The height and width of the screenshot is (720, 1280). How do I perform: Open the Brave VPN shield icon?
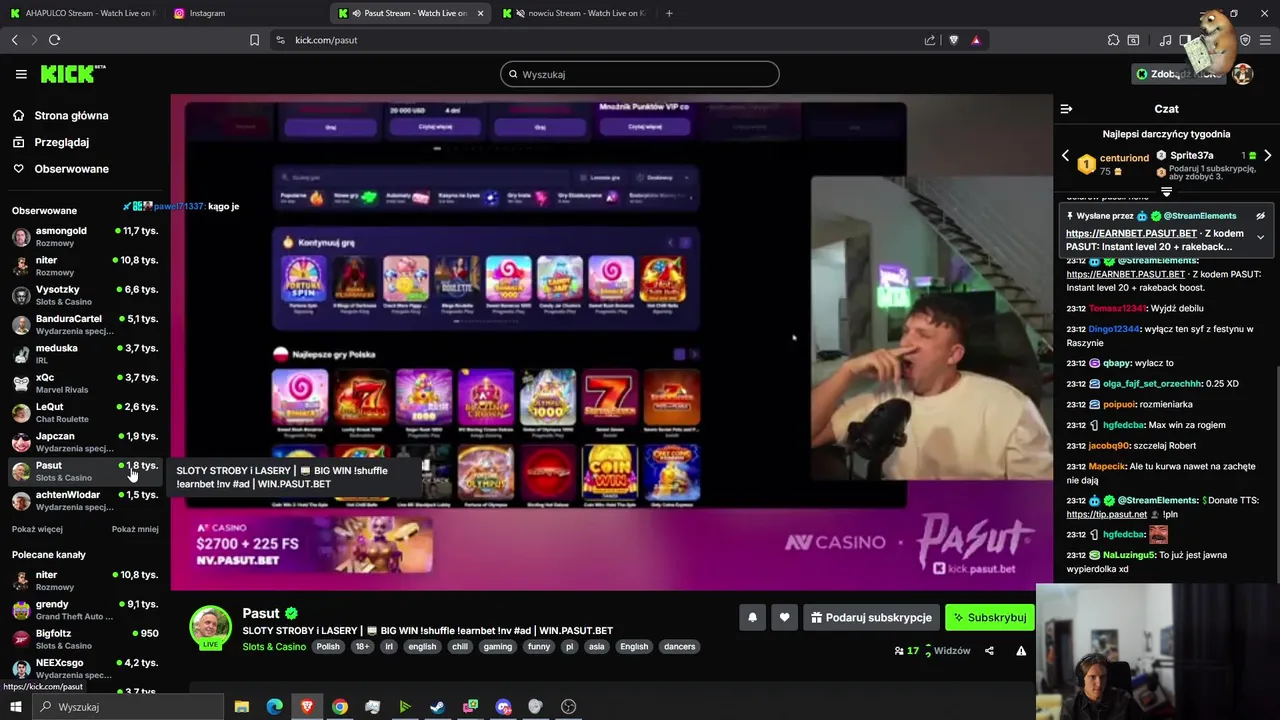point(1245,40)
